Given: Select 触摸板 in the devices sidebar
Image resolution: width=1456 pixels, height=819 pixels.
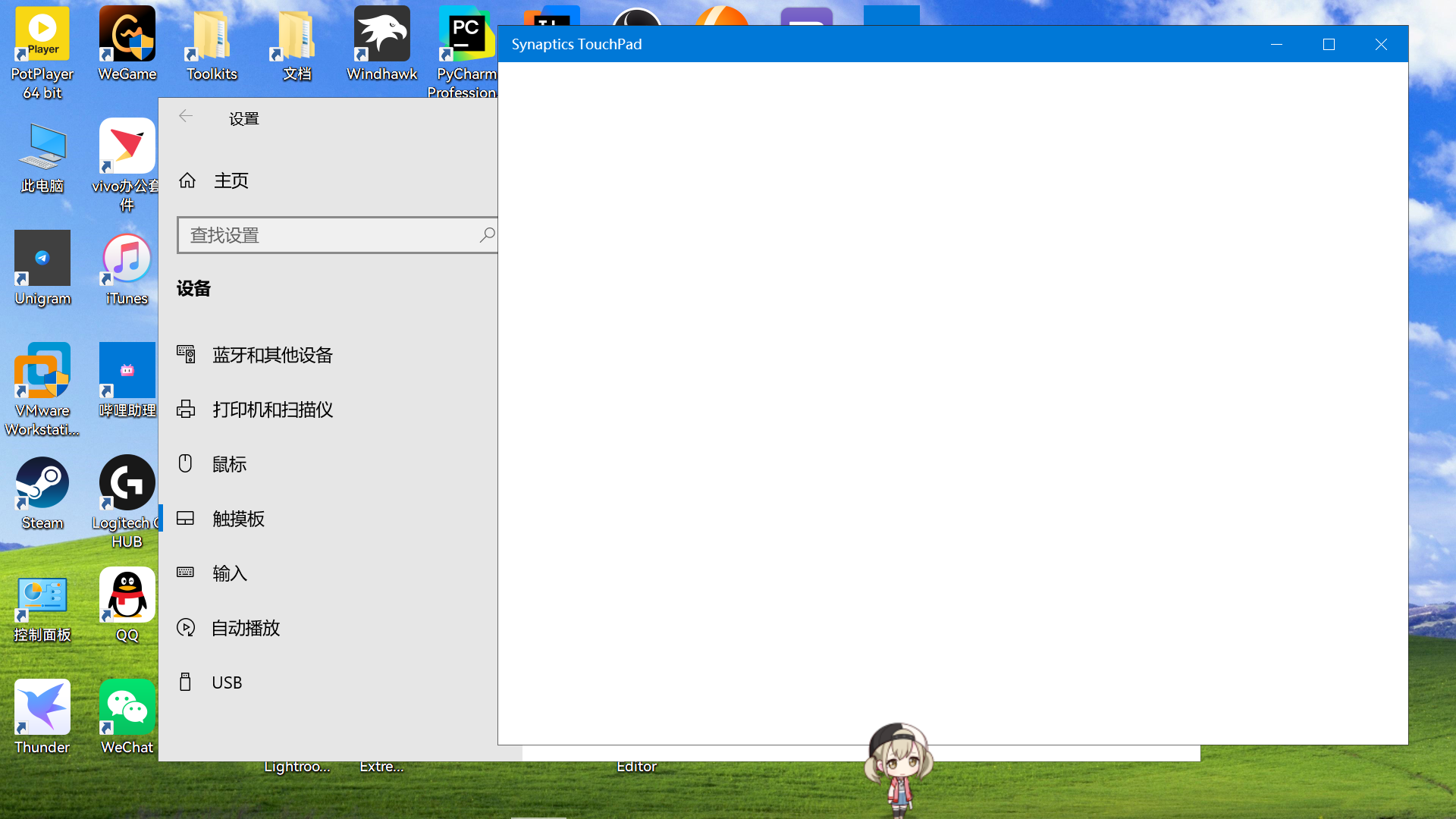Looking at the screenshot, I should coord(328,519).
